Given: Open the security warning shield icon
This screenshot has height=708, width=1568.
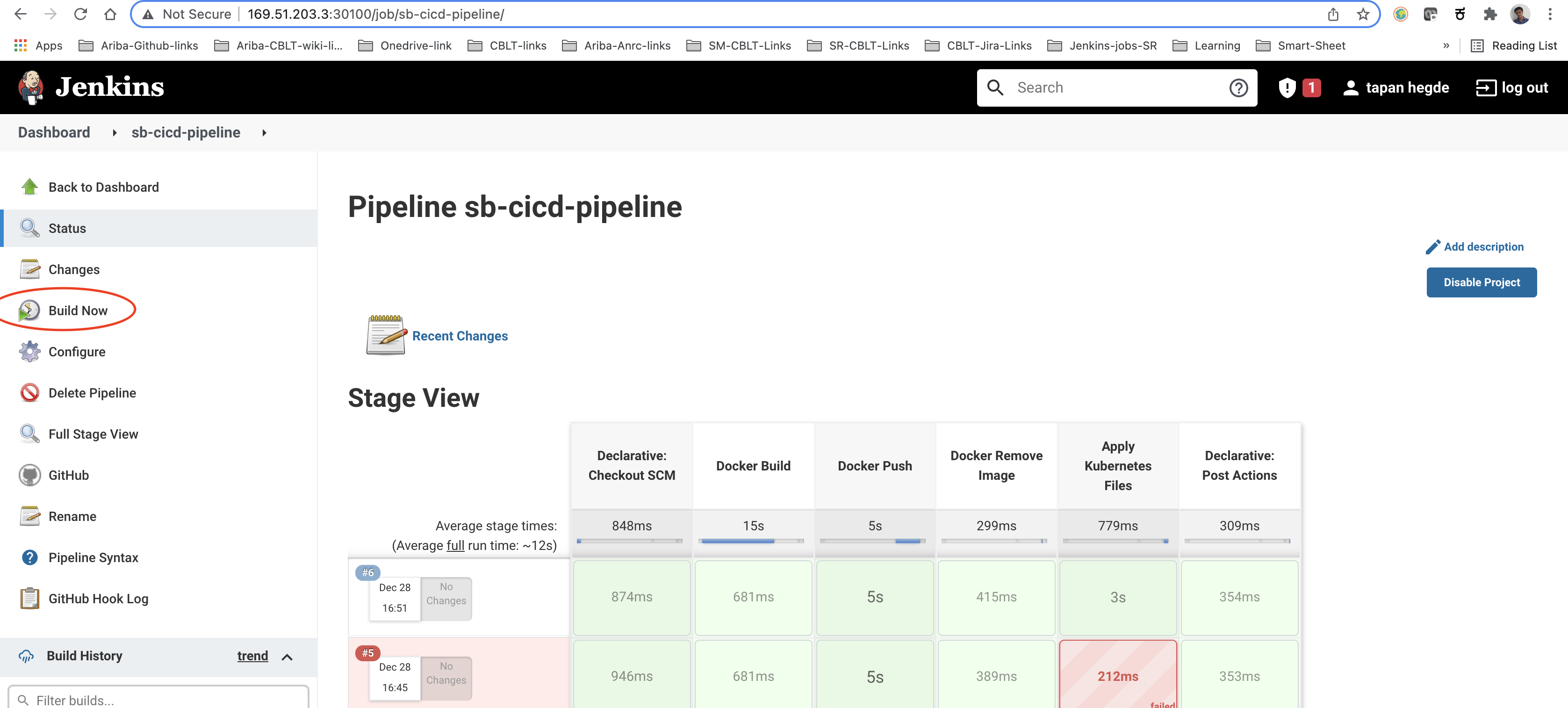Looking at the screenshot, I should tap(1287, 87).
